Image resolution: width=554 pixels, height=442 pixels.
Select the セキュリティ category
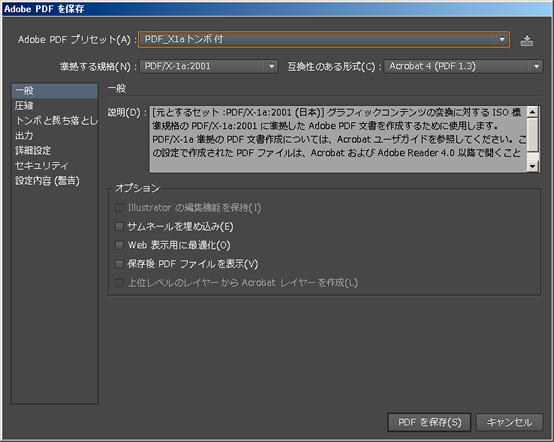[54, 166]
